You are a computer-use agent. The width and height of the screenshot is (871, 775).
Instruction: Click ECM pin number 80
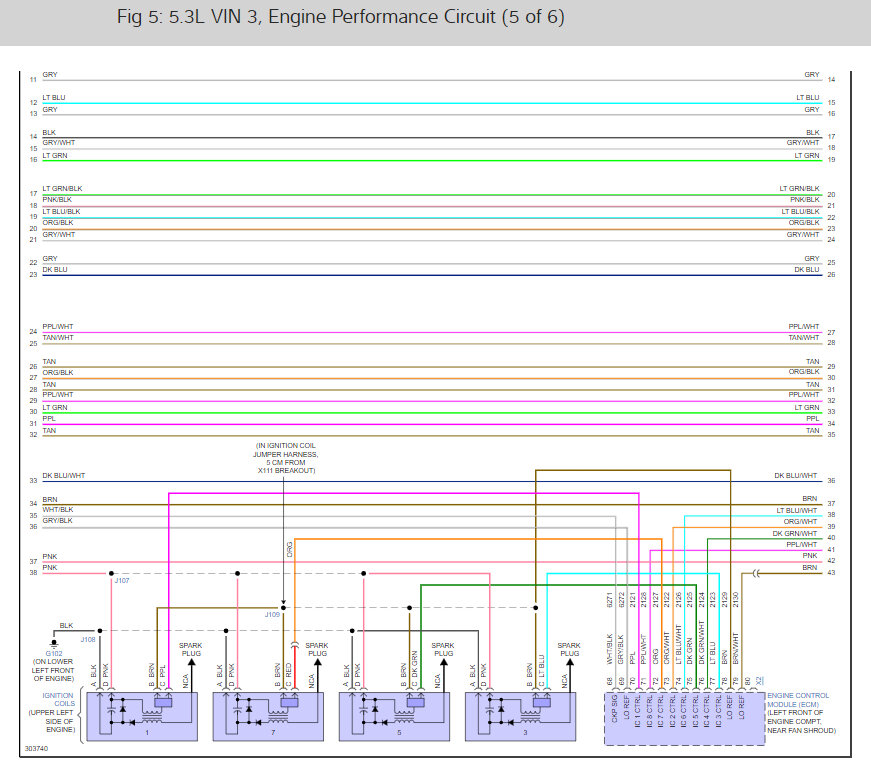[x=747, y=681]
